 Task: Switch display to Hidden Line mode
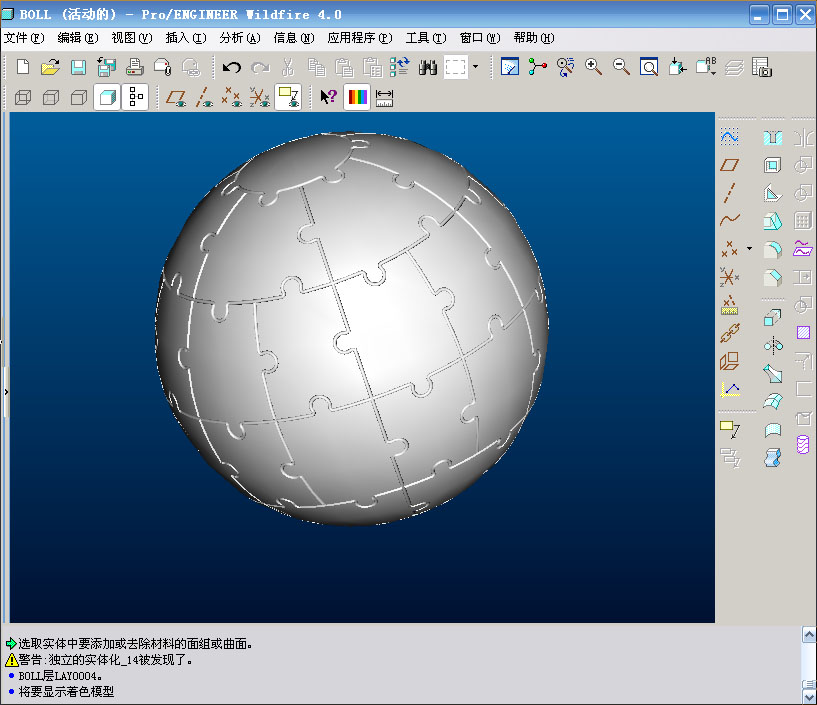point(51,97)
